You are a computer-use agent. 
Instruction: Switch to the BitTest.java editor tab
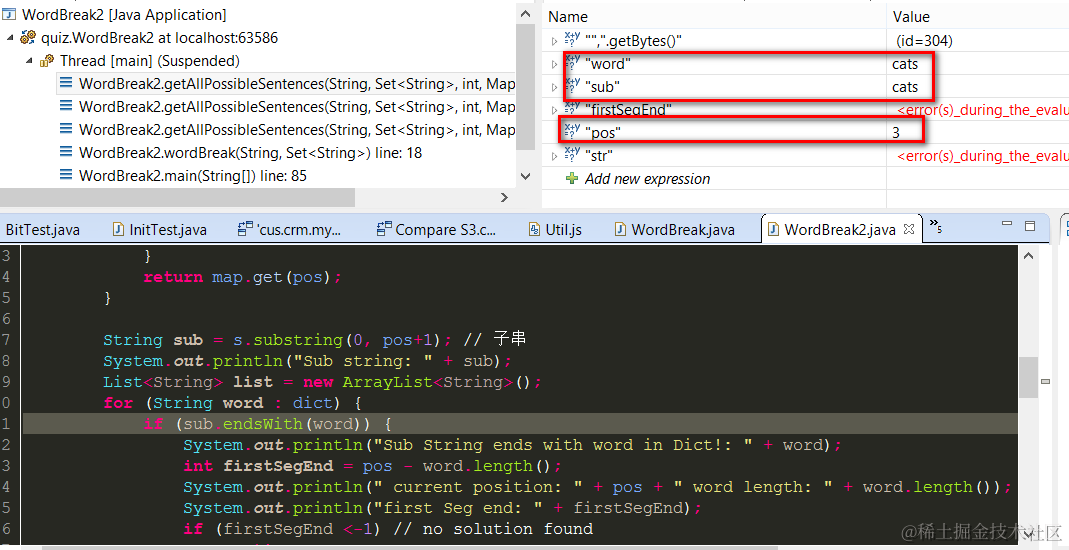coord(42,230)
